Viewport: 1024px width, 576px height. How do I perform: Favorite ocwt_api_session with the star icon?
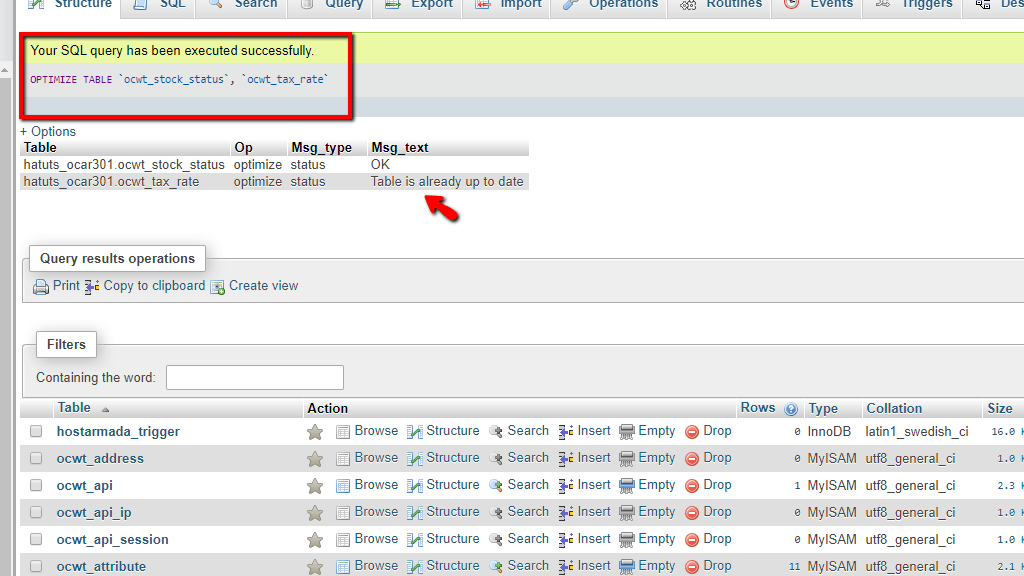[315, 539]
